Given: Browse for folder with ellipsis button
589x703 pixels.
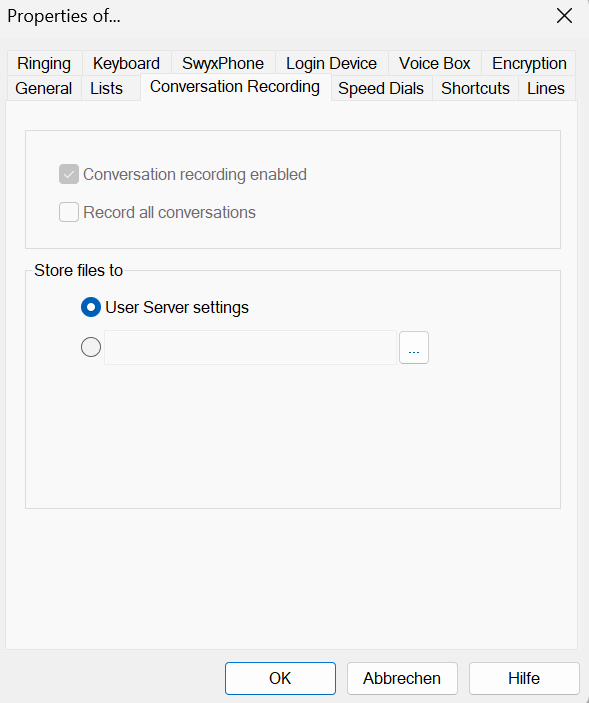Looking at the screenshot, I should (414, 347).
